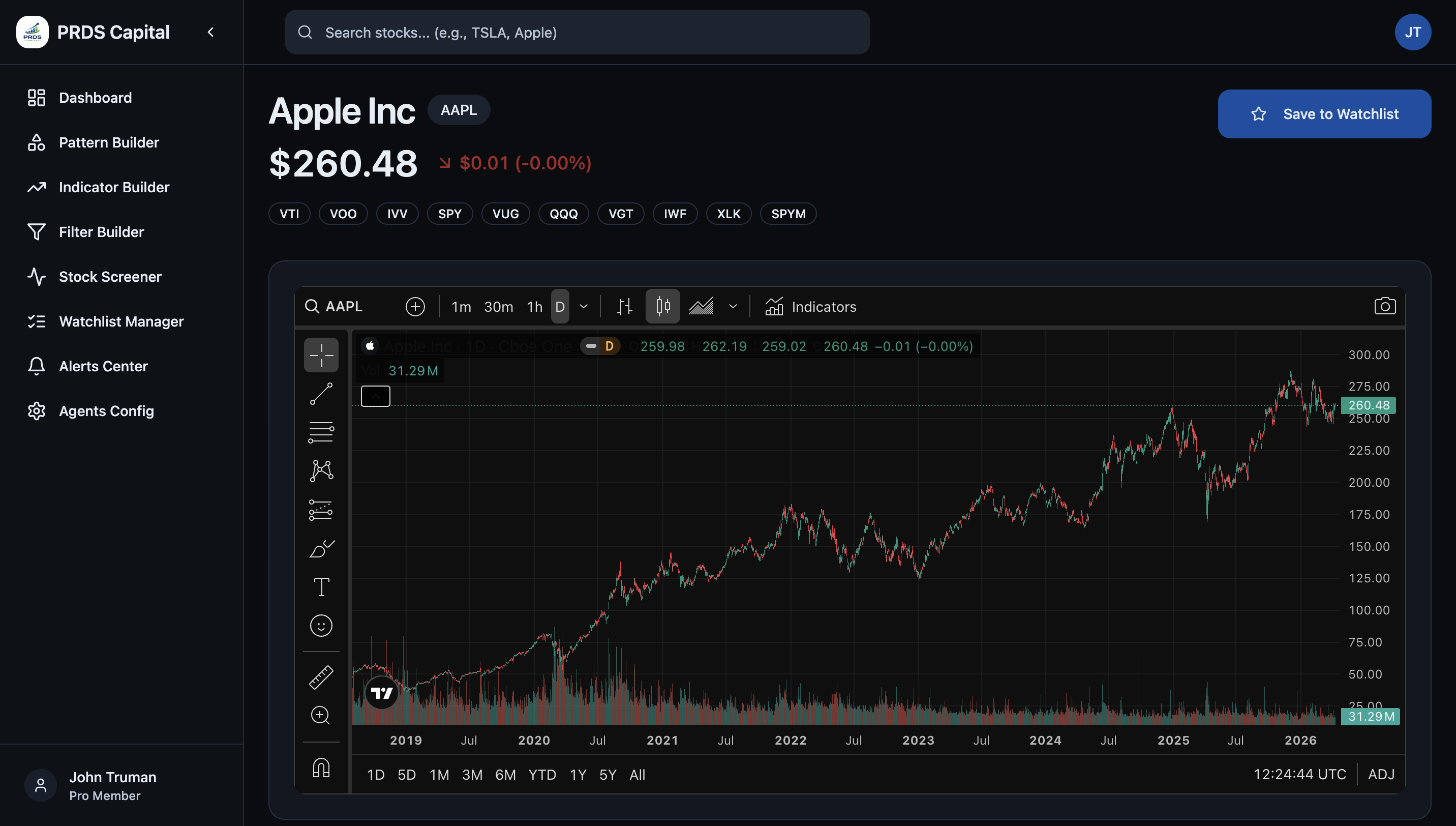The width and height of the screenshot is (1456, 826).
Task: Select the Text annotation tool
Action: click(321, 587)
